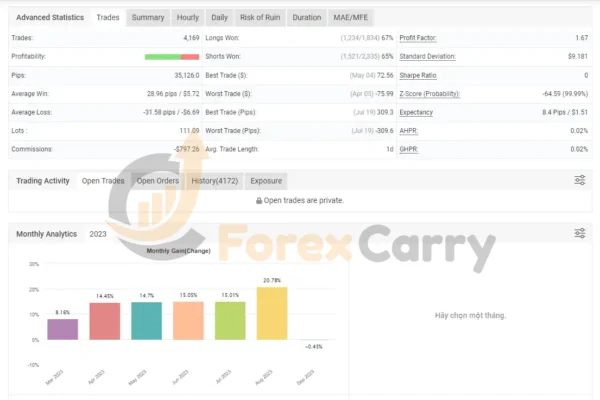Open the Monthly Analytics filter settings icon

coord(580,233)
